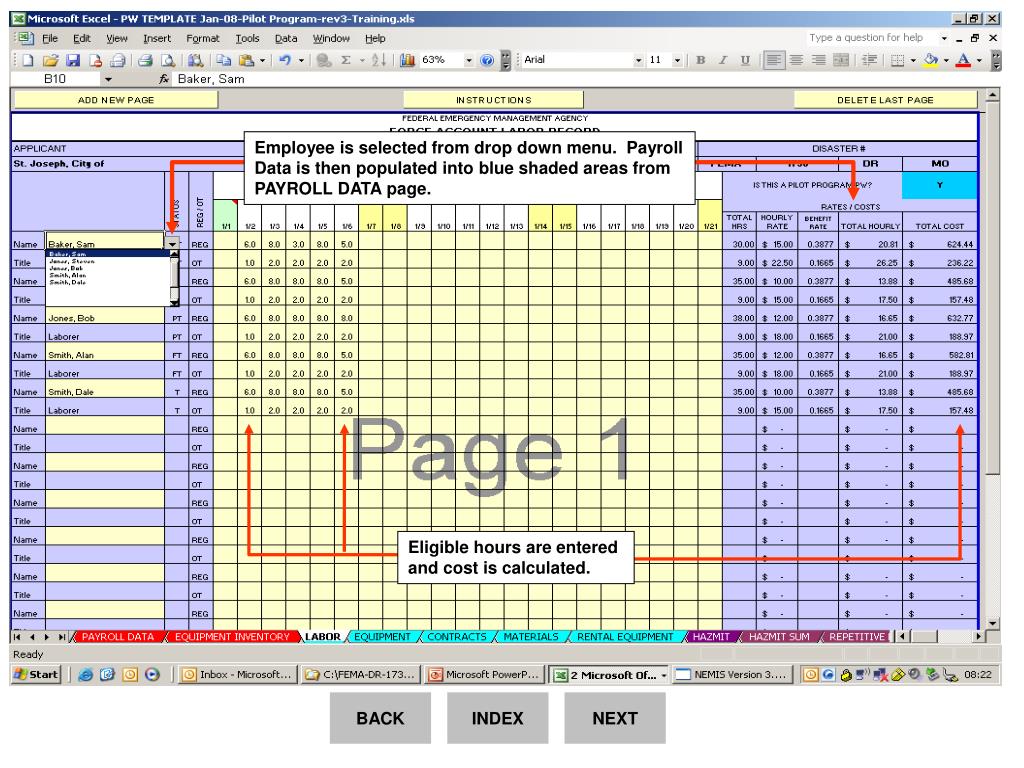This screenshot has height=768, width=1024.
Task: Toggle Bold formatting
Action: tap(700, 60)
